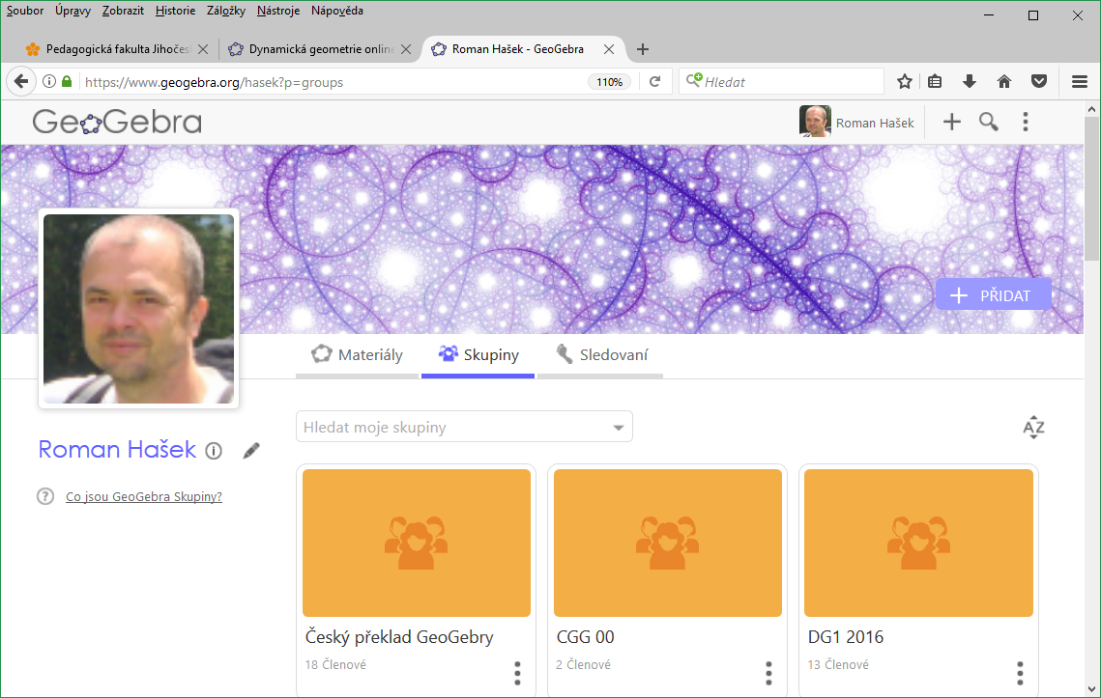Click the URL address bar
The height and width of the screenshot is (698, 1101).
point(334,82)
